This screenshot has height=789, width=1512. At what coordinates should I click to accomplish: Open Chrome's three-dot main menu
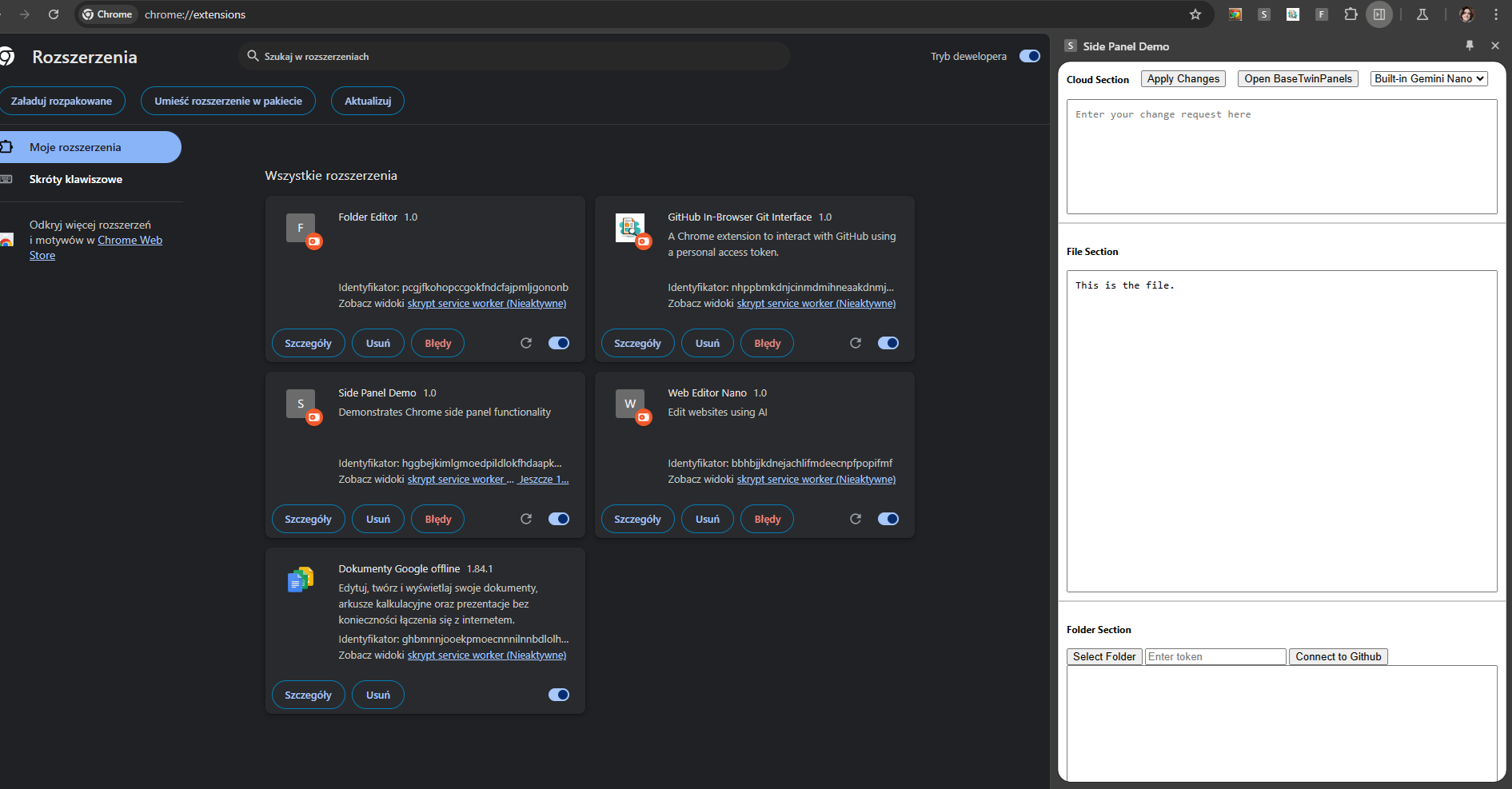point(1496,14)
